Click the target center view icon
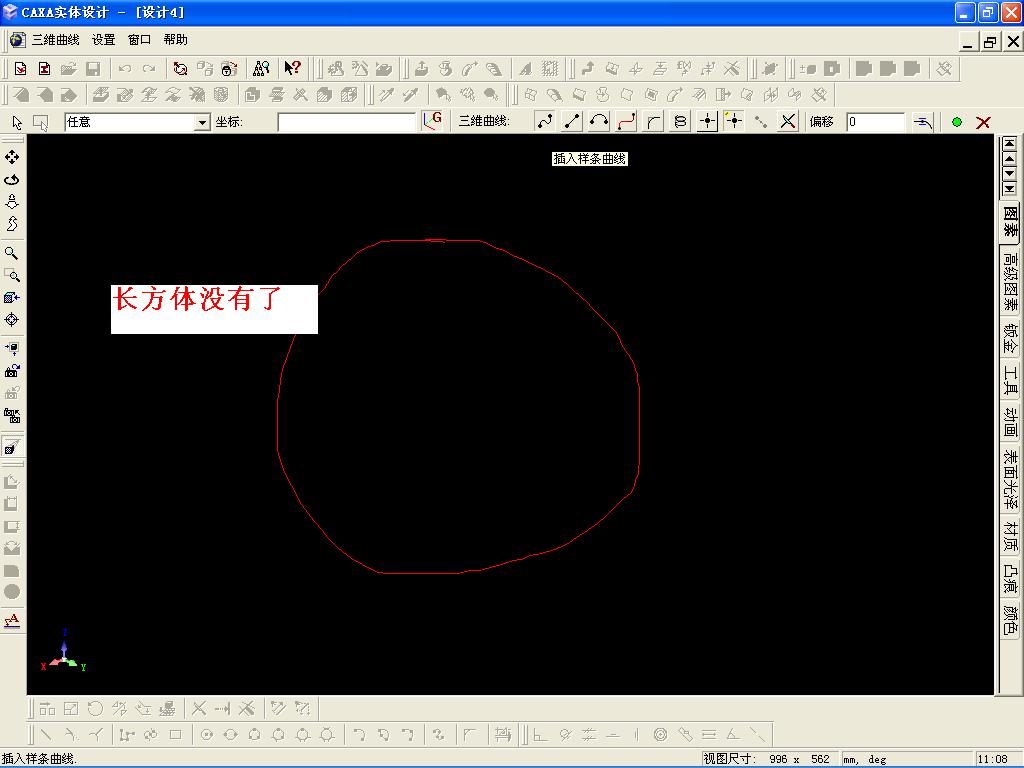Screen dimensions: 1024x768 point(12,319)
